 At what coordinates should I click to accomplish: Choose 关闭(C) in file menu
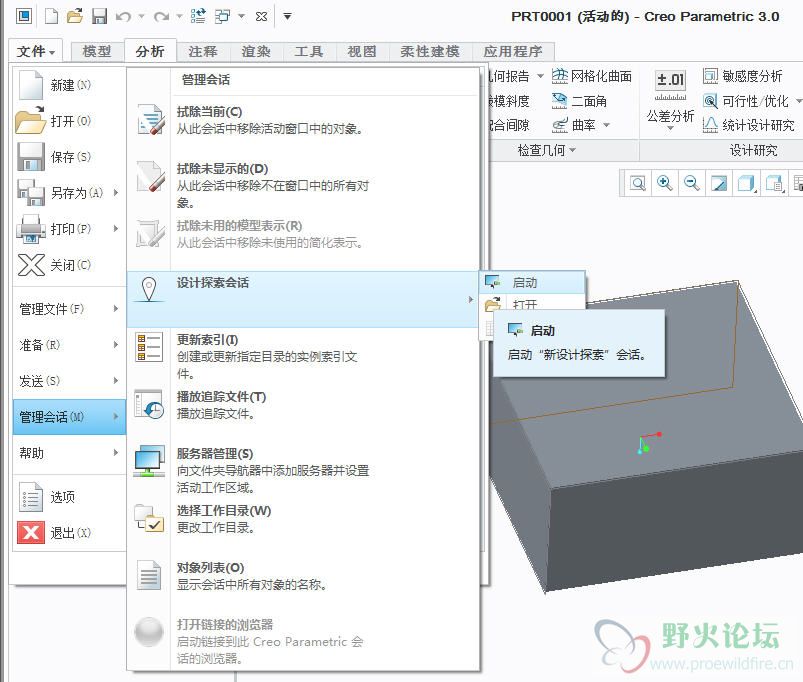point(69,265)
